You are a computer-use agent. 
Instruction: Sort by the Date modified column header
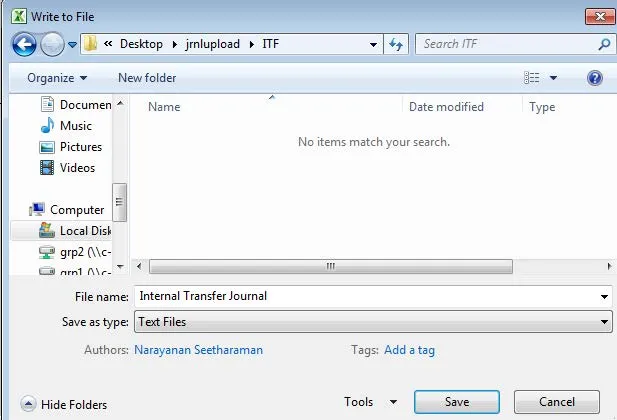pyautogui.click(x=446, y=107)
